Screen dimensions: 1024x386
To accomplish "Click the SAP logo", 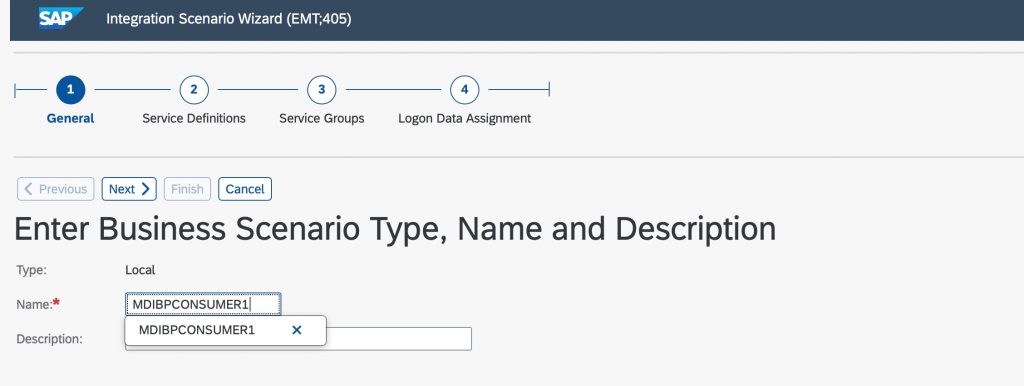I will (x=61, y=18).
